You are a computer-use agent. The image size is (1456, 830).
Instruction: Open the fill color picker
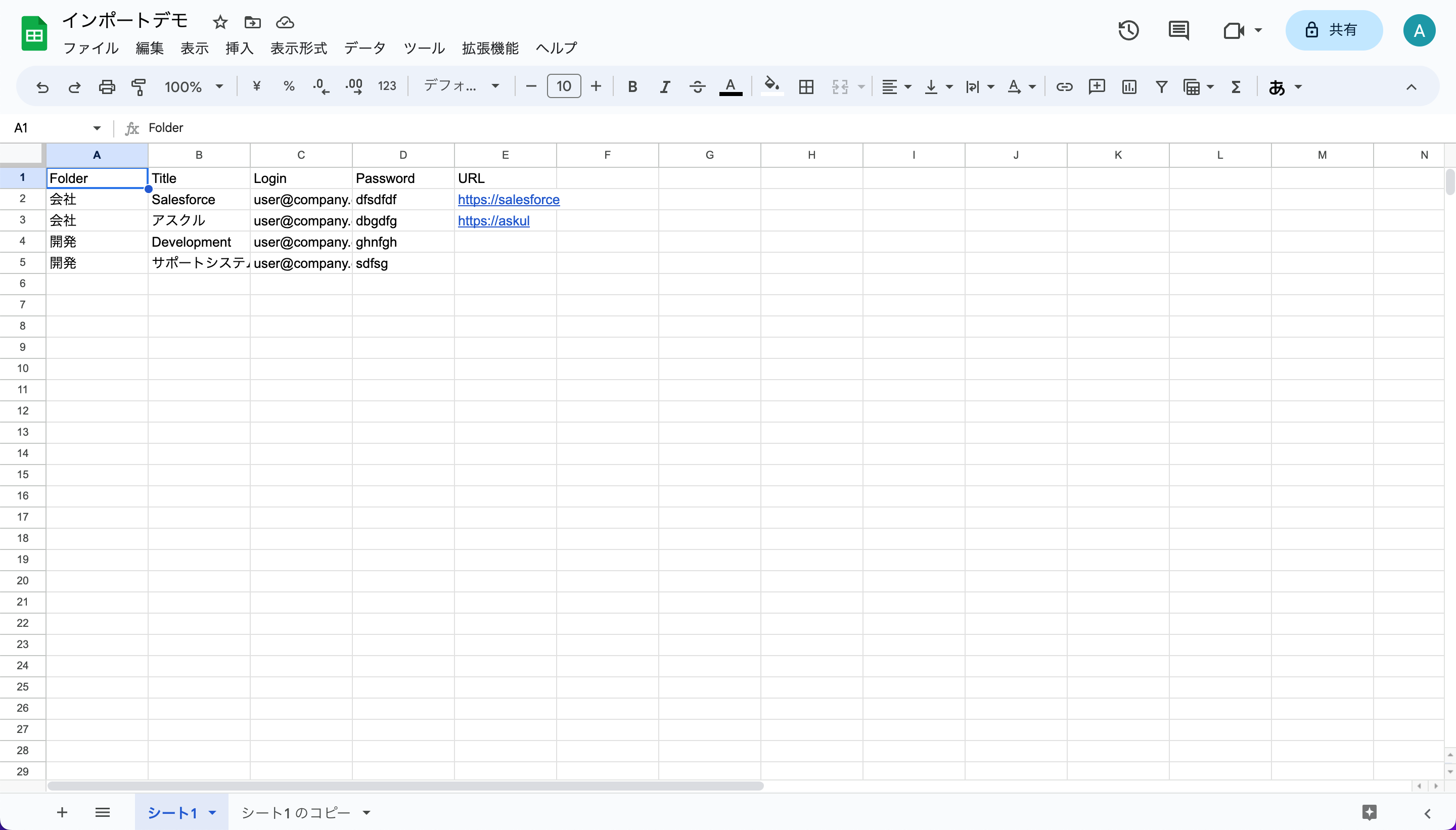pos(772,86)
